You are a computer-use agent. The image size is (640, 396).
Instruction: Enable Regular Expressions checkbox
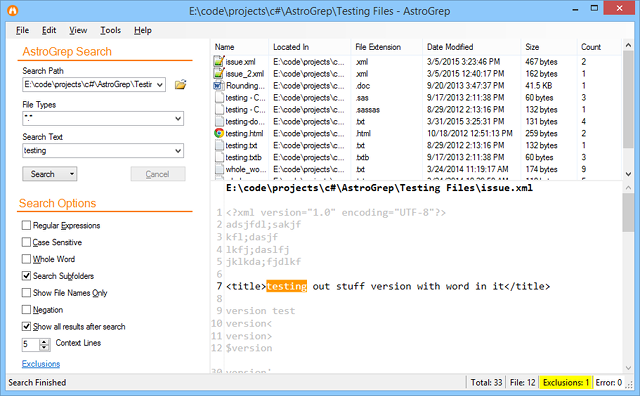coord(26,225)
